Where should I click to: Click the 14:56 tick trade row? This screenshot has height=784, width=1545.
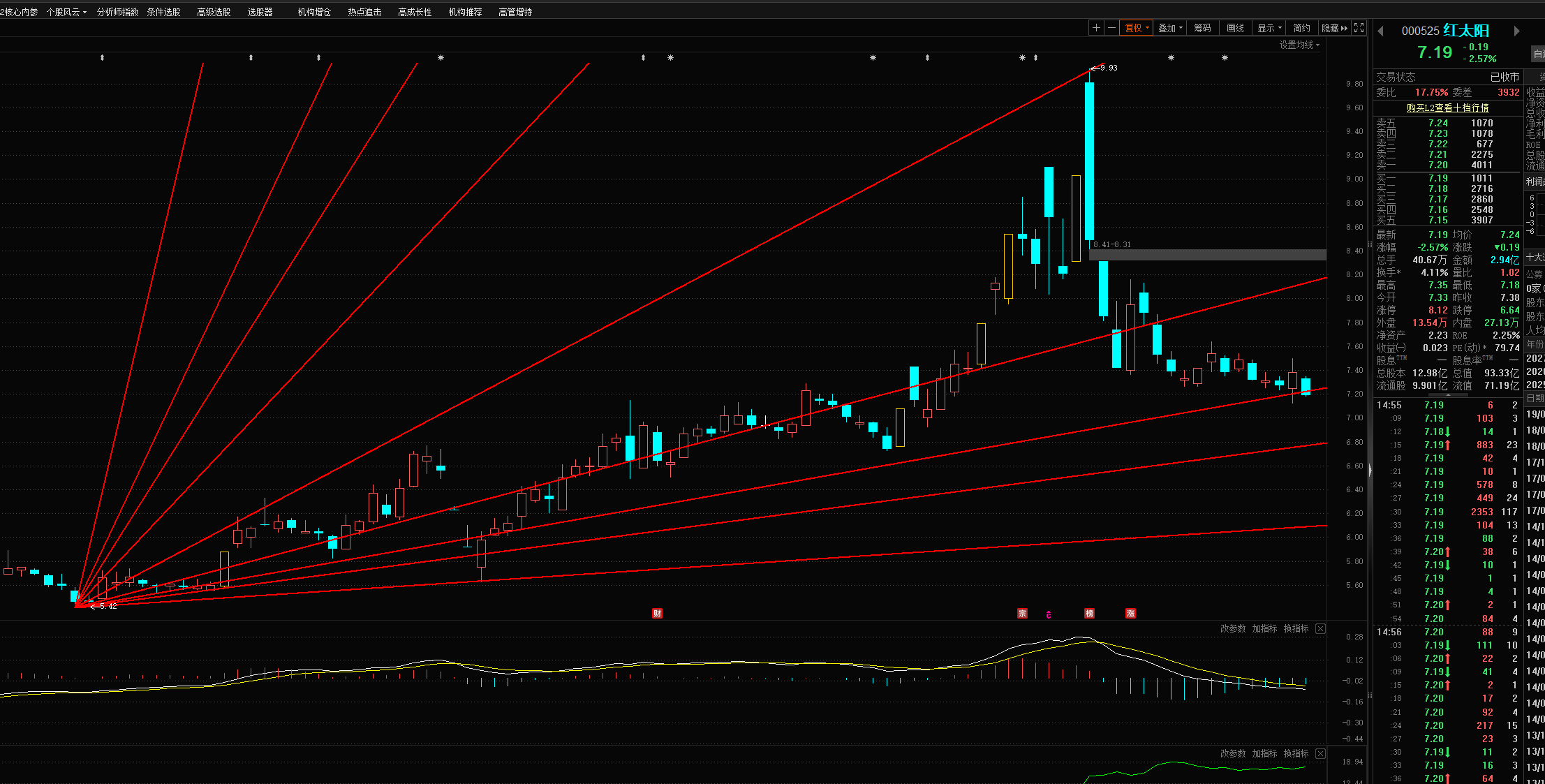pyautogui.click(x=1447, y=632)
